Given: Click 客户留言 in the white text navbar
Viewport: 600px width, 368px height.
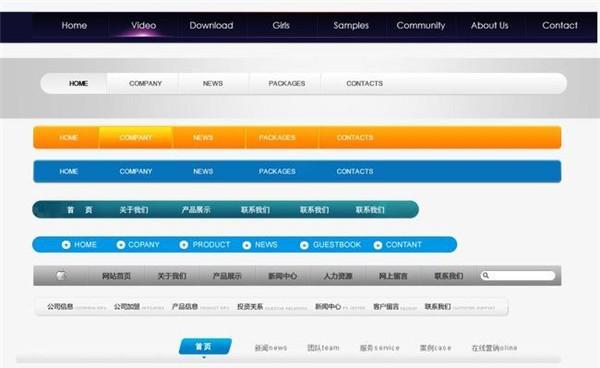Looking at the screenshot, I should tap(386, 307).
